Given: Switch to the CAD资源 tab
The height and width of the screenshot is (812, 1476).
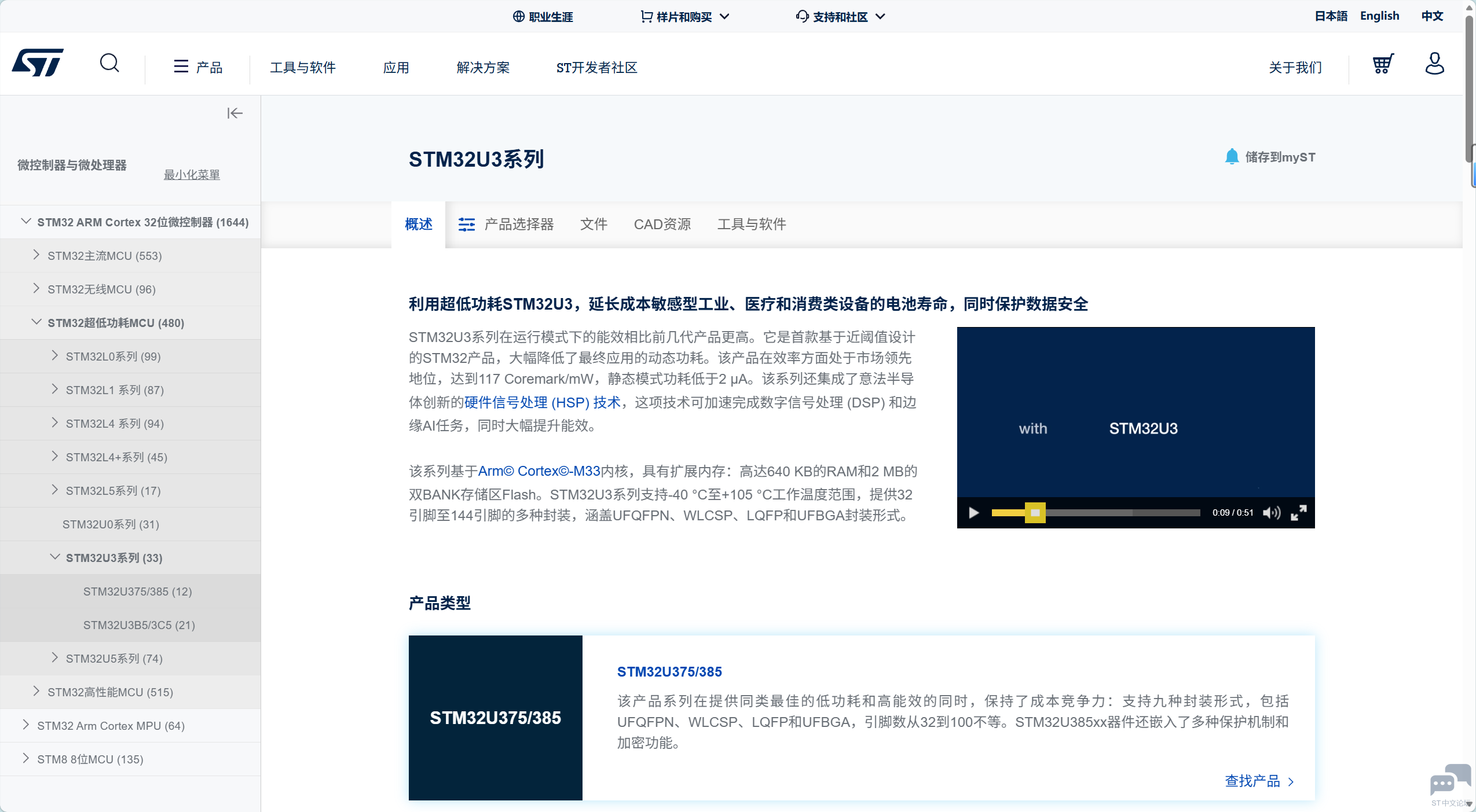Looking at the screenshot, I should [662, 225].
